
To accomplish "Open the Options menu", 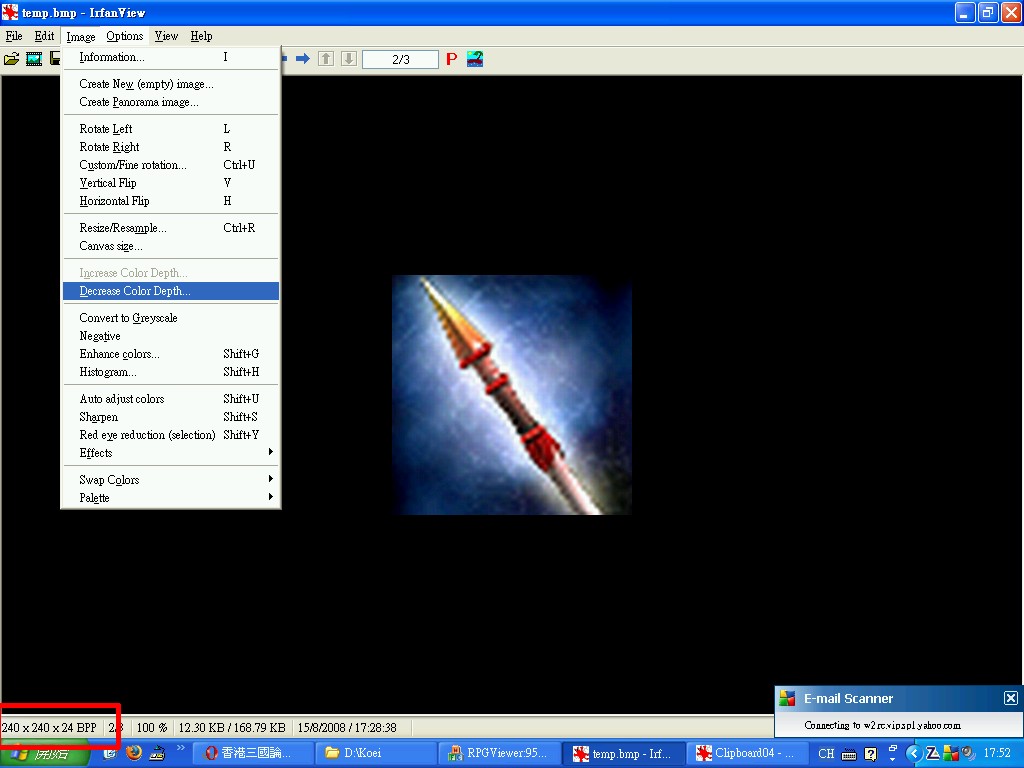I will coord(125,36).
